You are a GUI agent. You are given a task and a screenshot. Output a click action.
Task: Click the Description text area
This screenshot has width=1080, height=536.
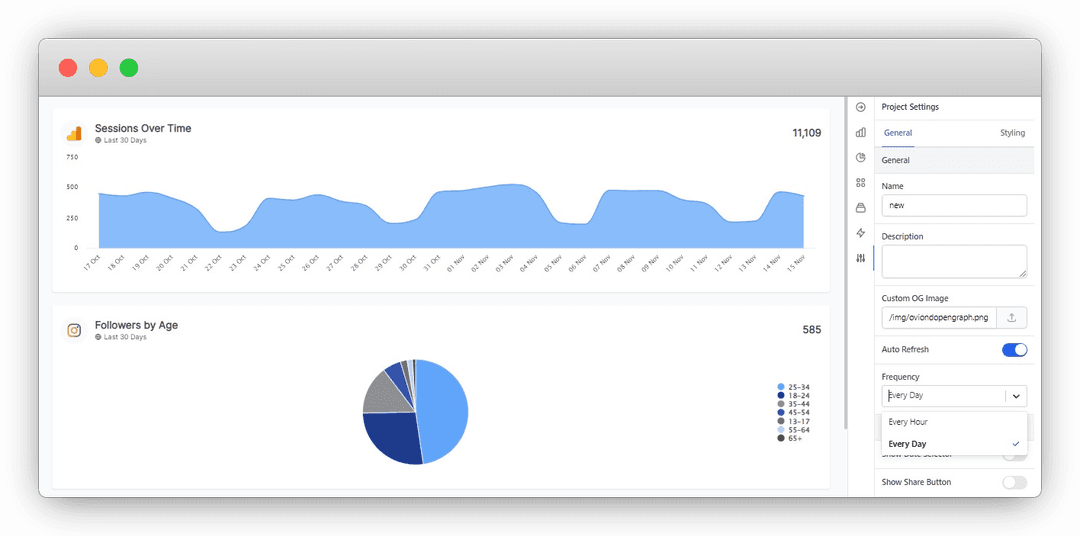click(954, 262)
